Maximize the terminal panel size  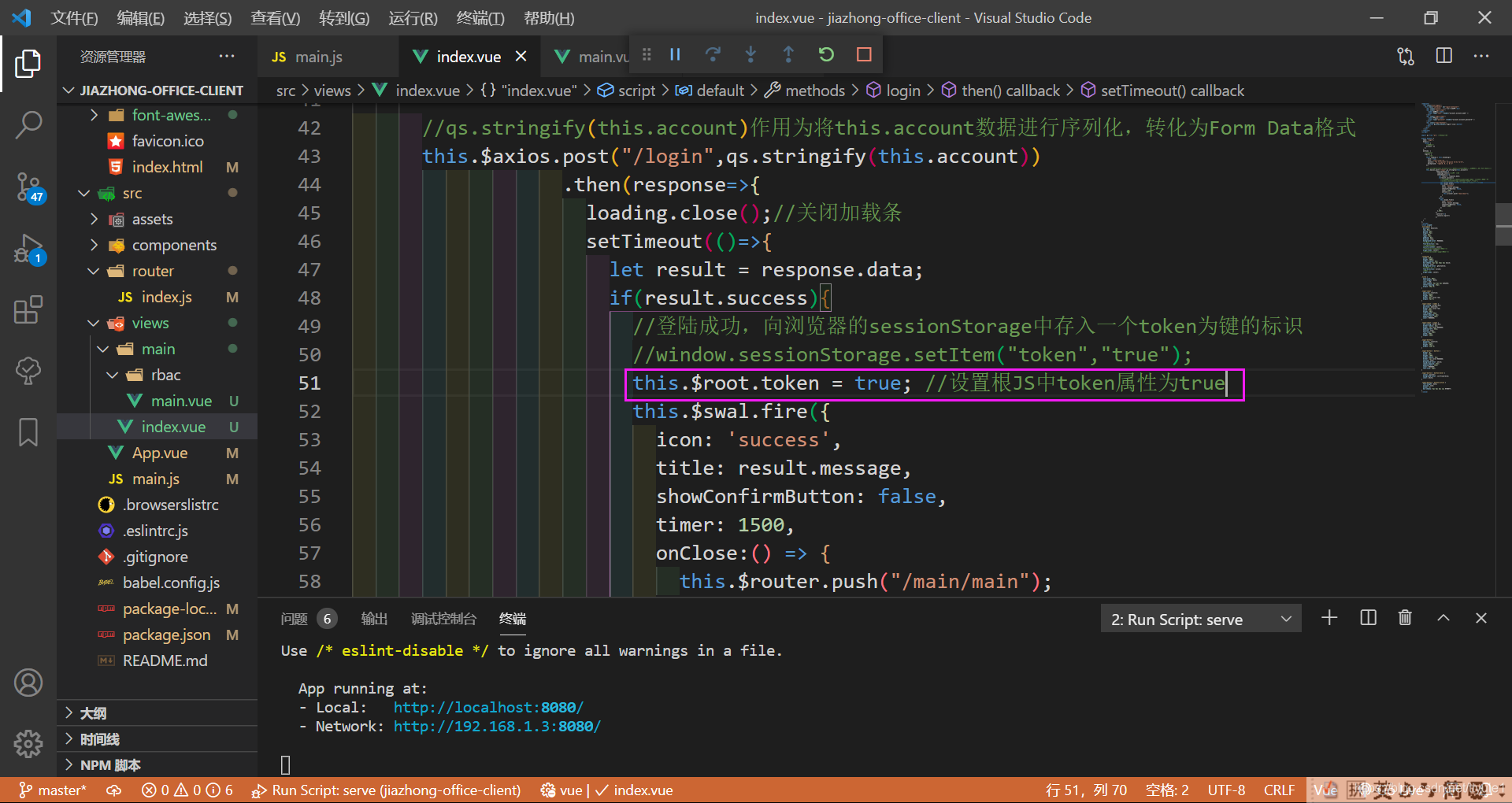click(1443, 618)
